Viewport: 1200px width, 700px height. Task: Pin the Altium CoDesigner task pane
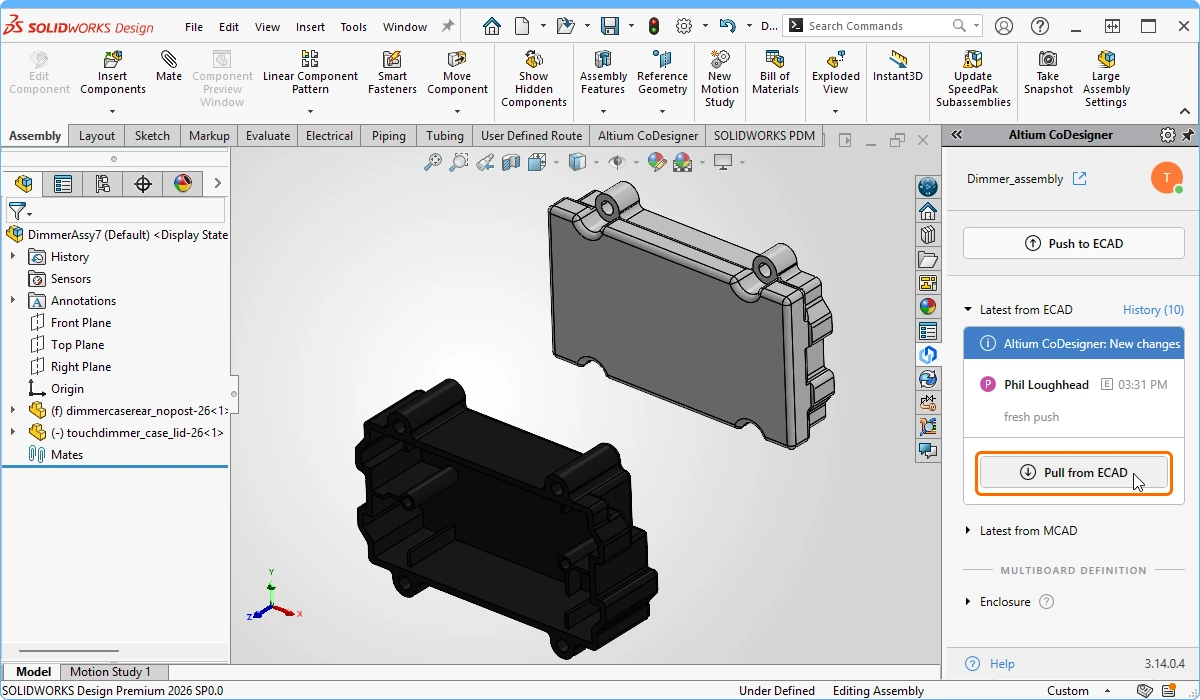[1188, 135]
